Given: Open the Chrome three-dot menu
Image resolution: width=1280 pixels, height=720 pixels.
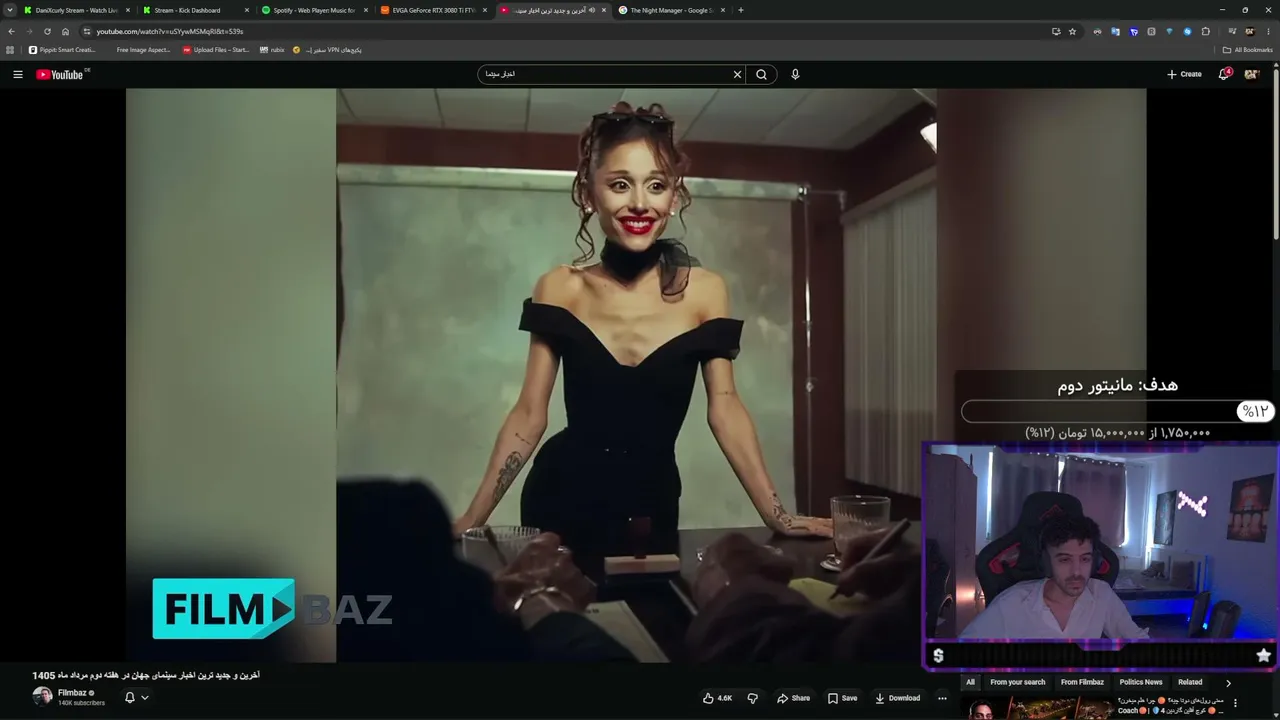Looking at the screenshot, I should 1267,31.
